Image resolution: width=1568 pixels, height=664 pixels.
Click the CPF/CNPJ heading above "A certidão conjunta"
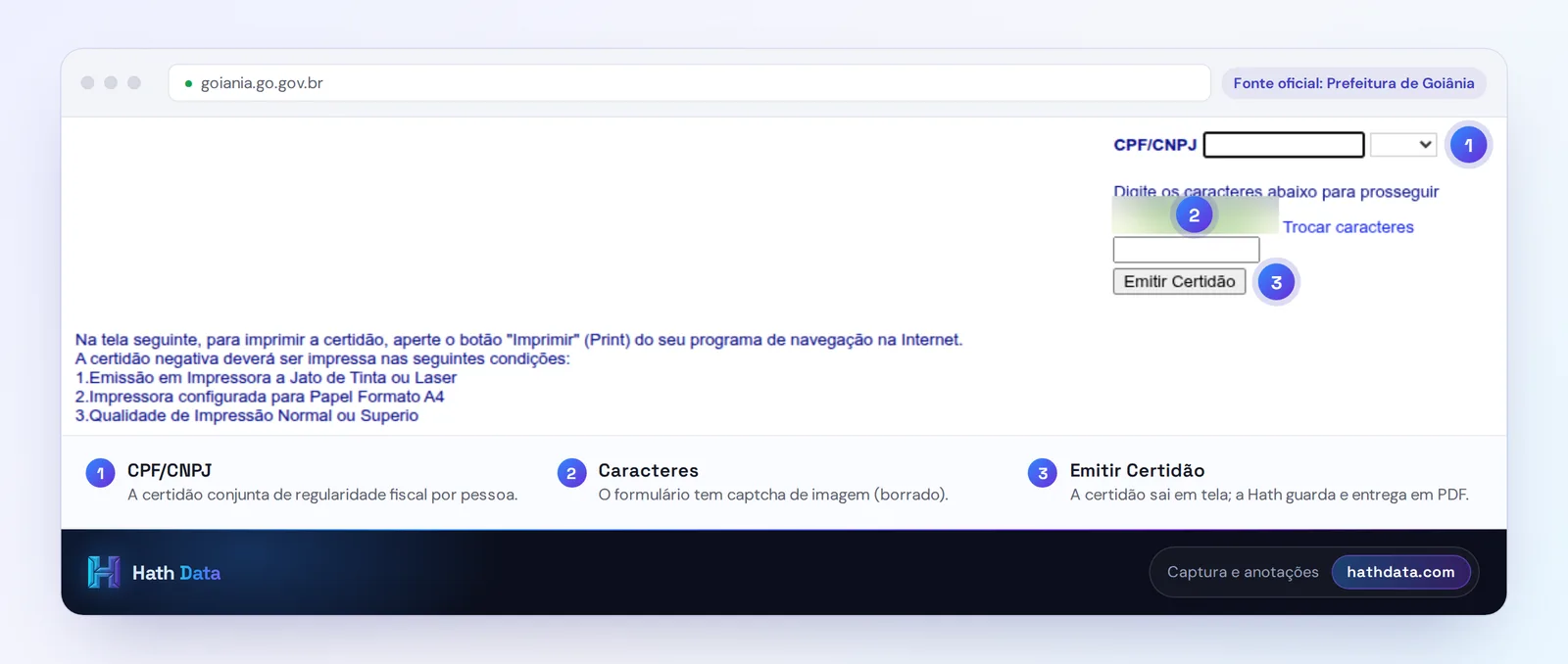[x=170, y=470]
